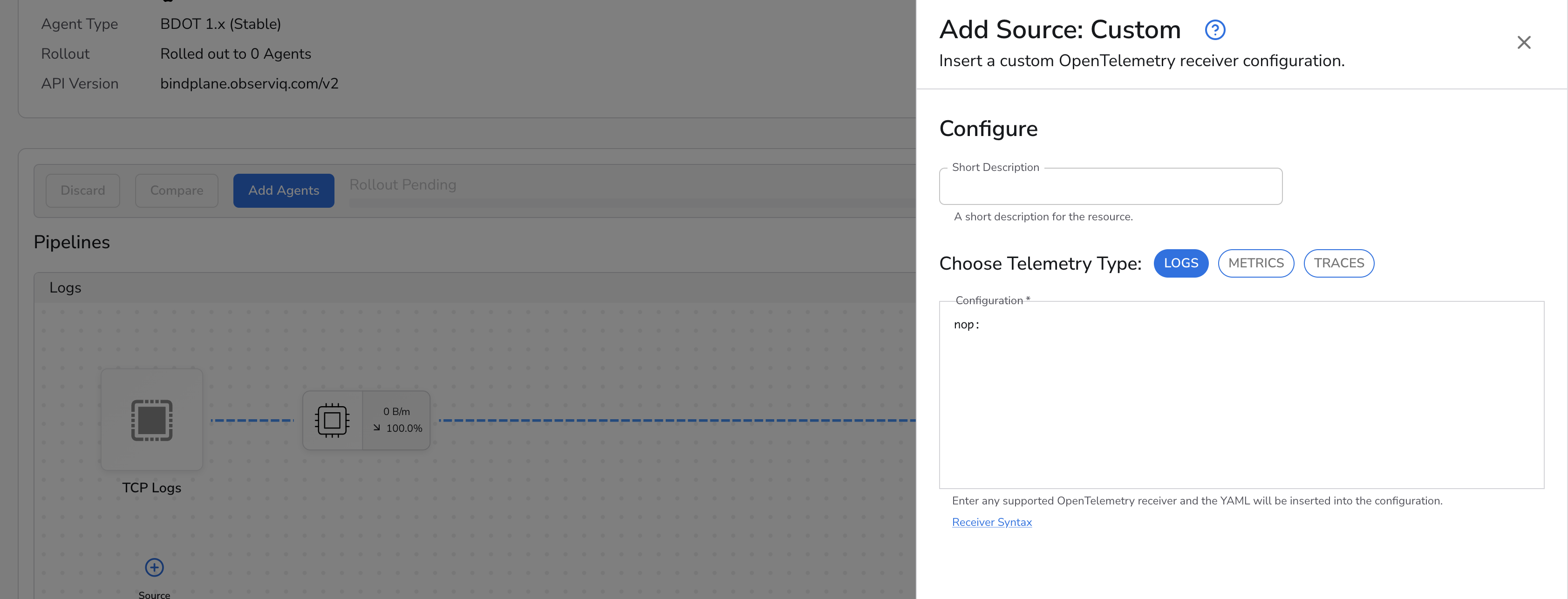Viewport: 1568px width, 599px height.
Task: Click the Discard button
Action: pos(83,191)
